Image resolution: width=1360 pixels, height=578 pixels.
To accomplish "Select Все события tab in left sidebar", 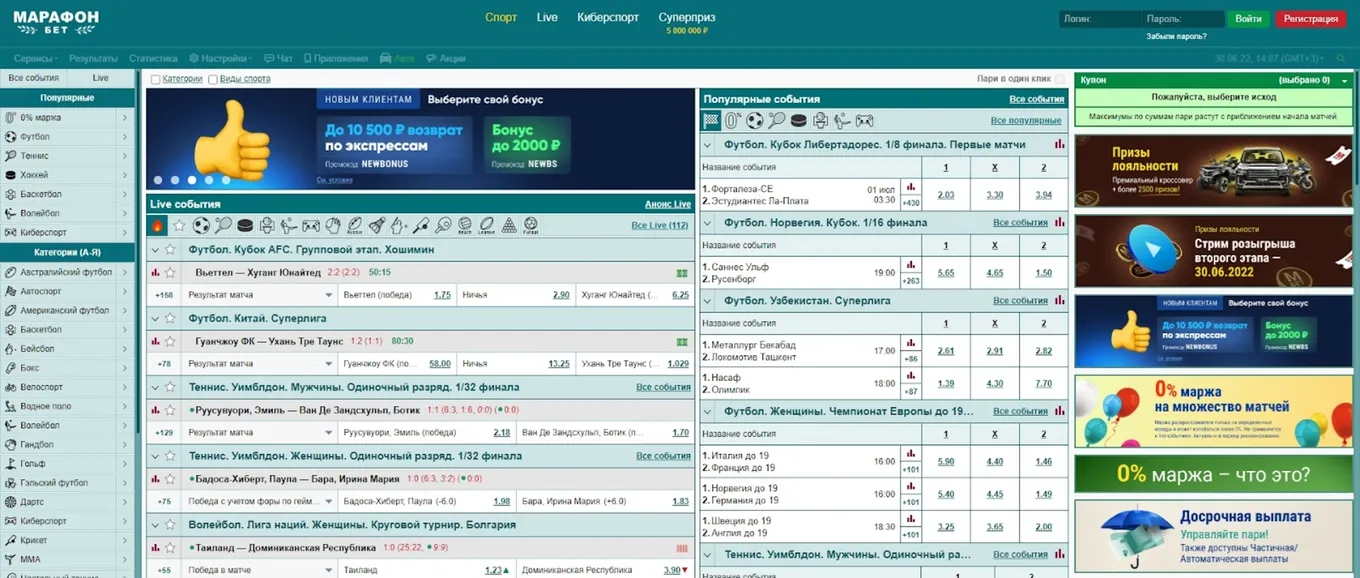I will click(x=34, y=78).
